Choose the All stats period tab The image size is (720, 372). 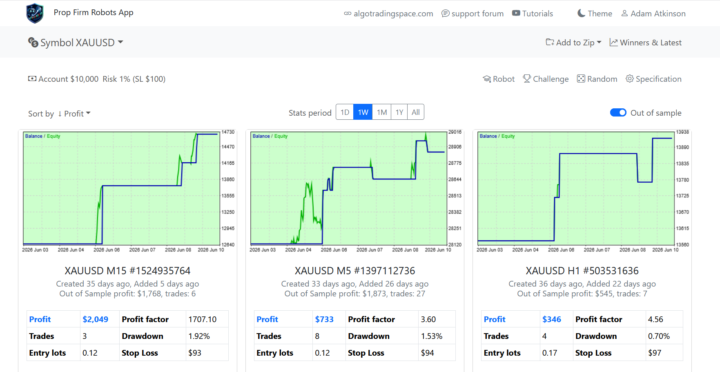coord(416,112)
